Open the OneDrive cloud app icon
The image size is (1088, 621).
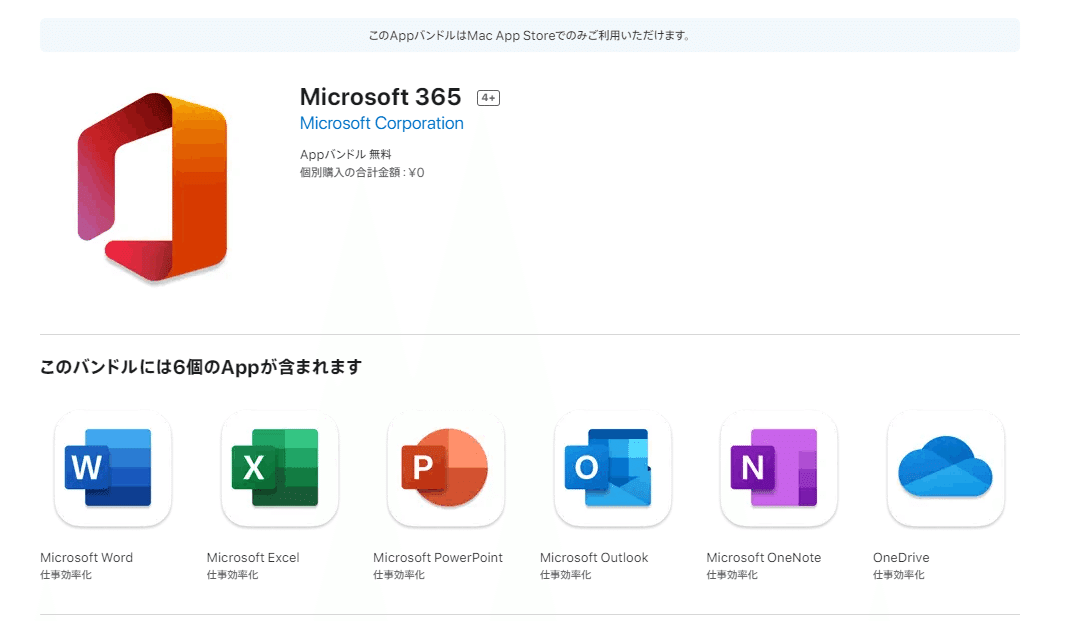946,468
